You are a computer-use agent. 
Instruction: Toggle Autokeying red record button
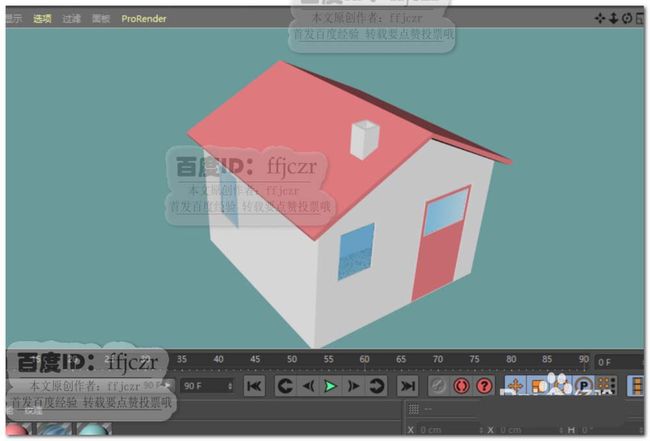coord(461,386)
